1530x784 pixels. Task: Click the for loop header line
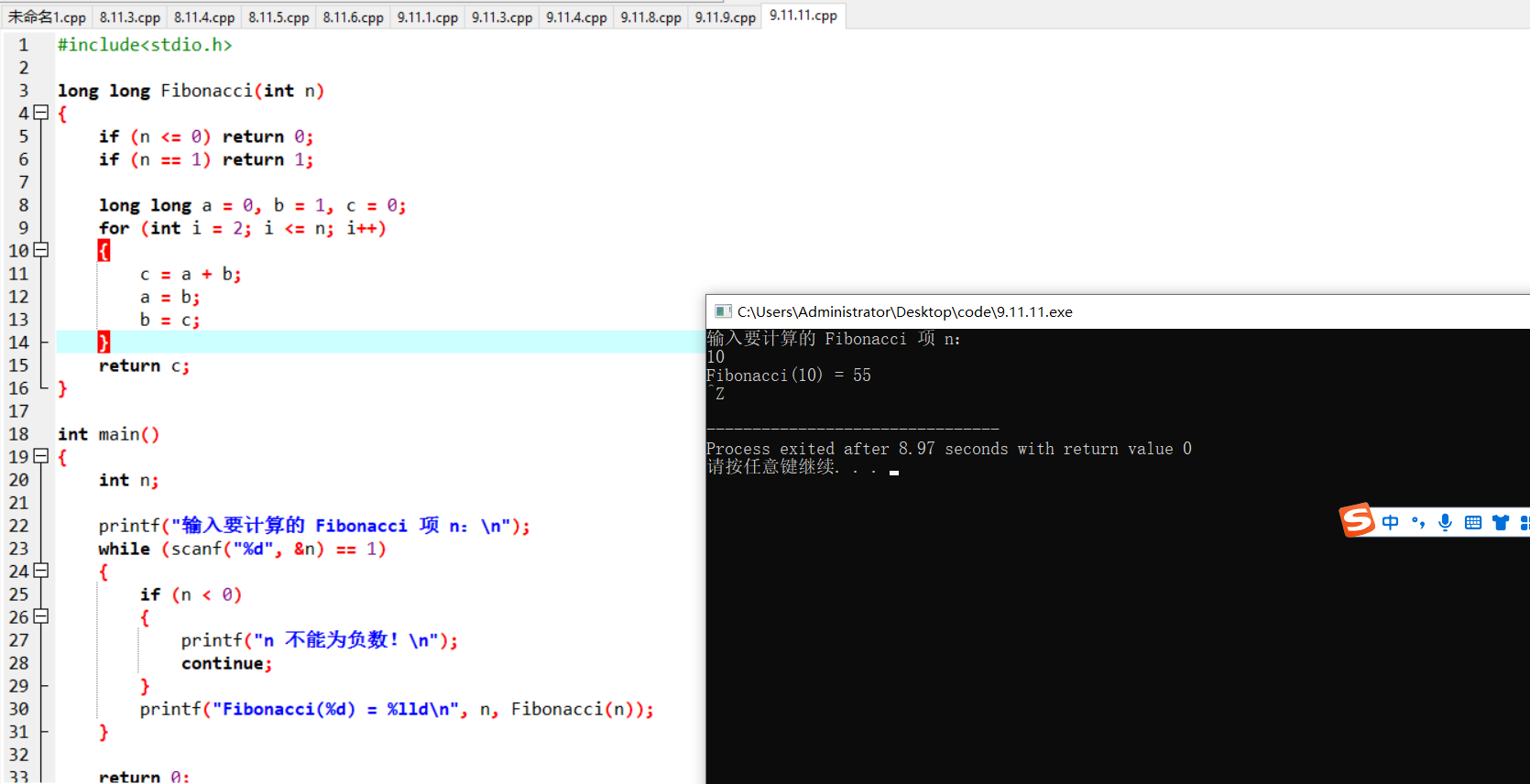[243, 227]
